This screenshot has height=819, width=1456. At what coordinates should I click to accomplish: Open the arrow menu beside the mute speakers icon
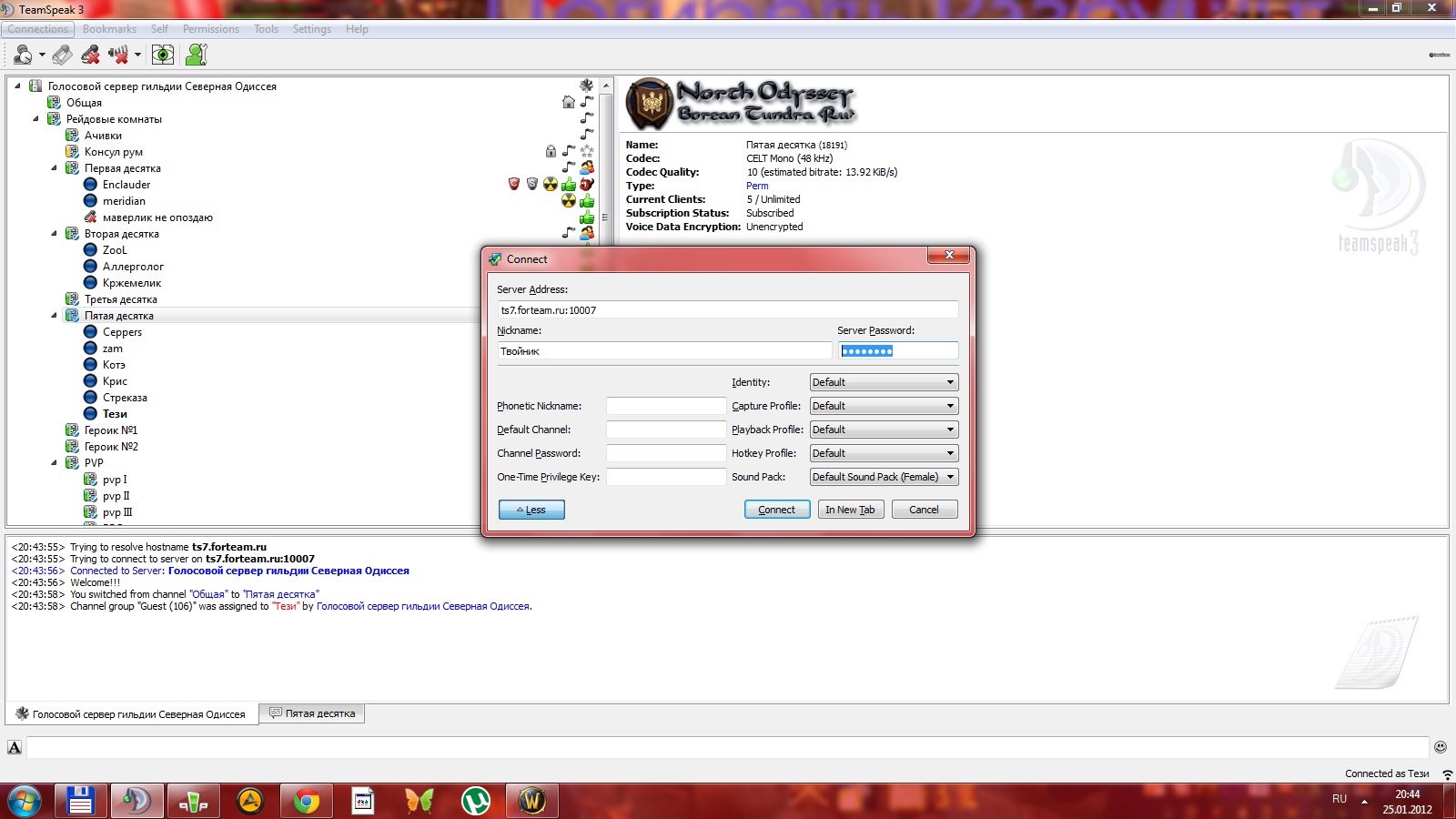coord(137,56)
